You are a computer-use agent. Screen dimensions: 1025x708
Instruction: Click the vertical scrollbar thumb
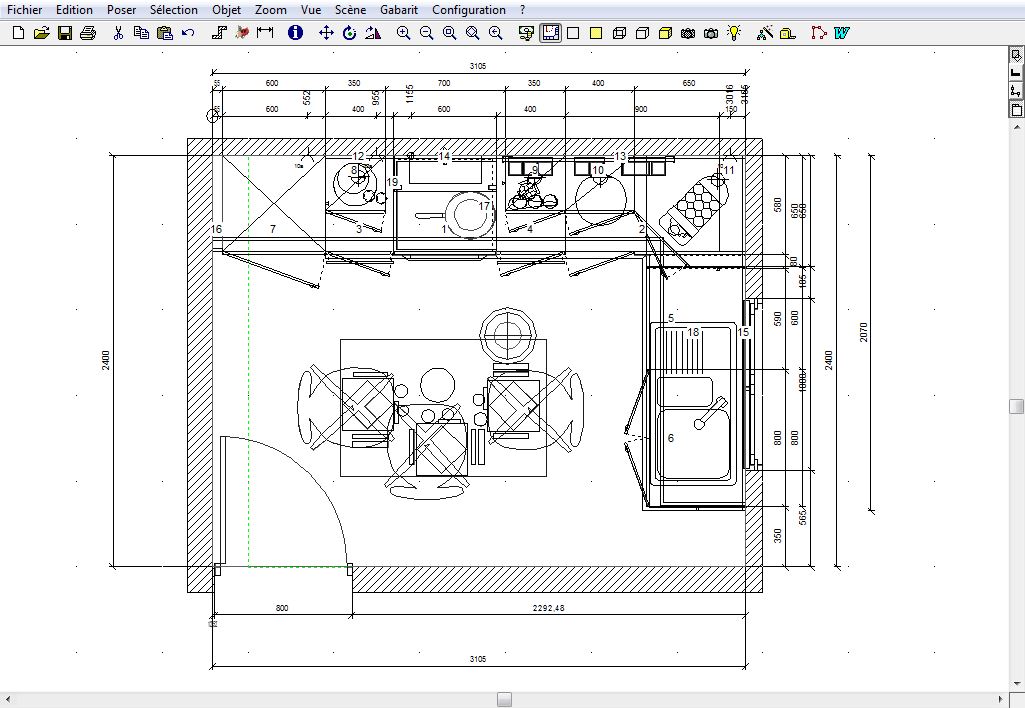tap(1016, 406)
